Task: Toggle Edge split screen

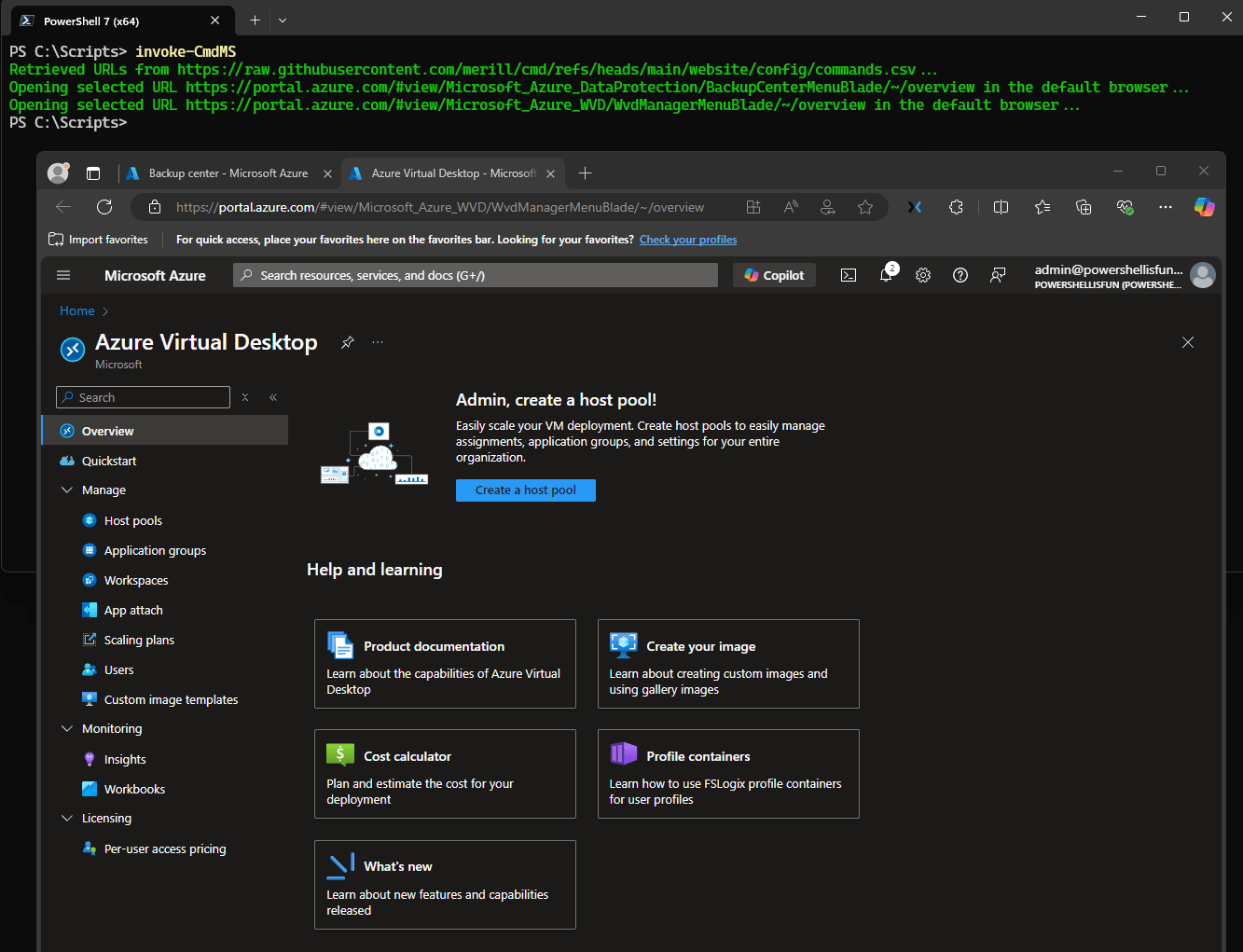Action: (x=1001, y=207)
